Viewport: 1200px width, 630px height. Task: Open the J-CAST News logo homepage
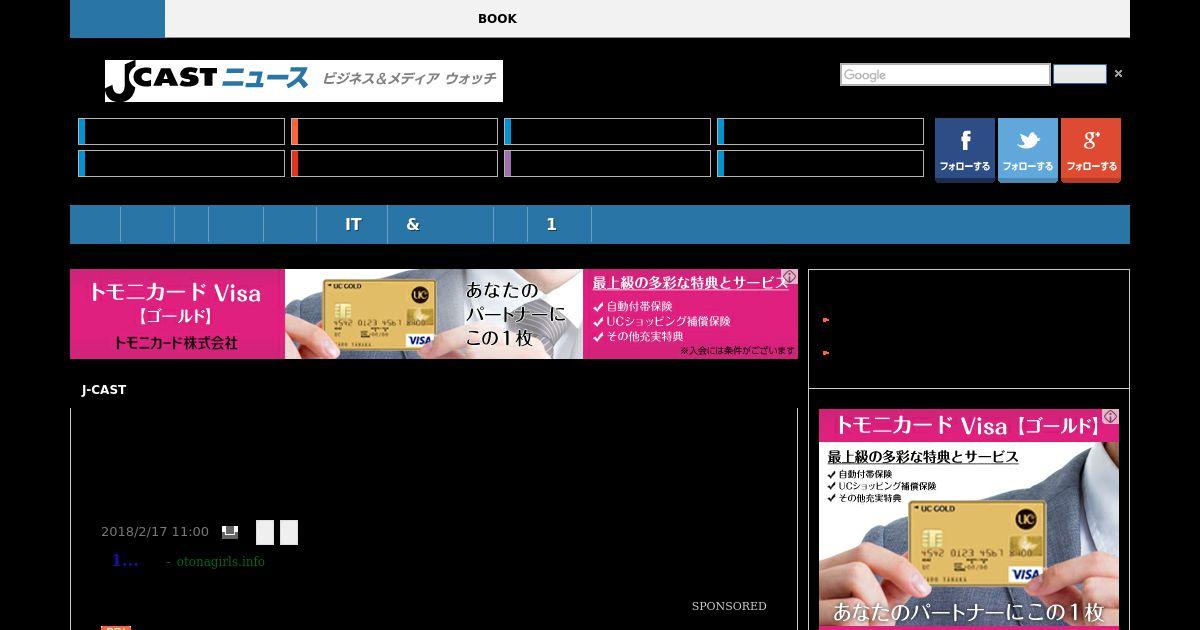click(x=304, y=81)
